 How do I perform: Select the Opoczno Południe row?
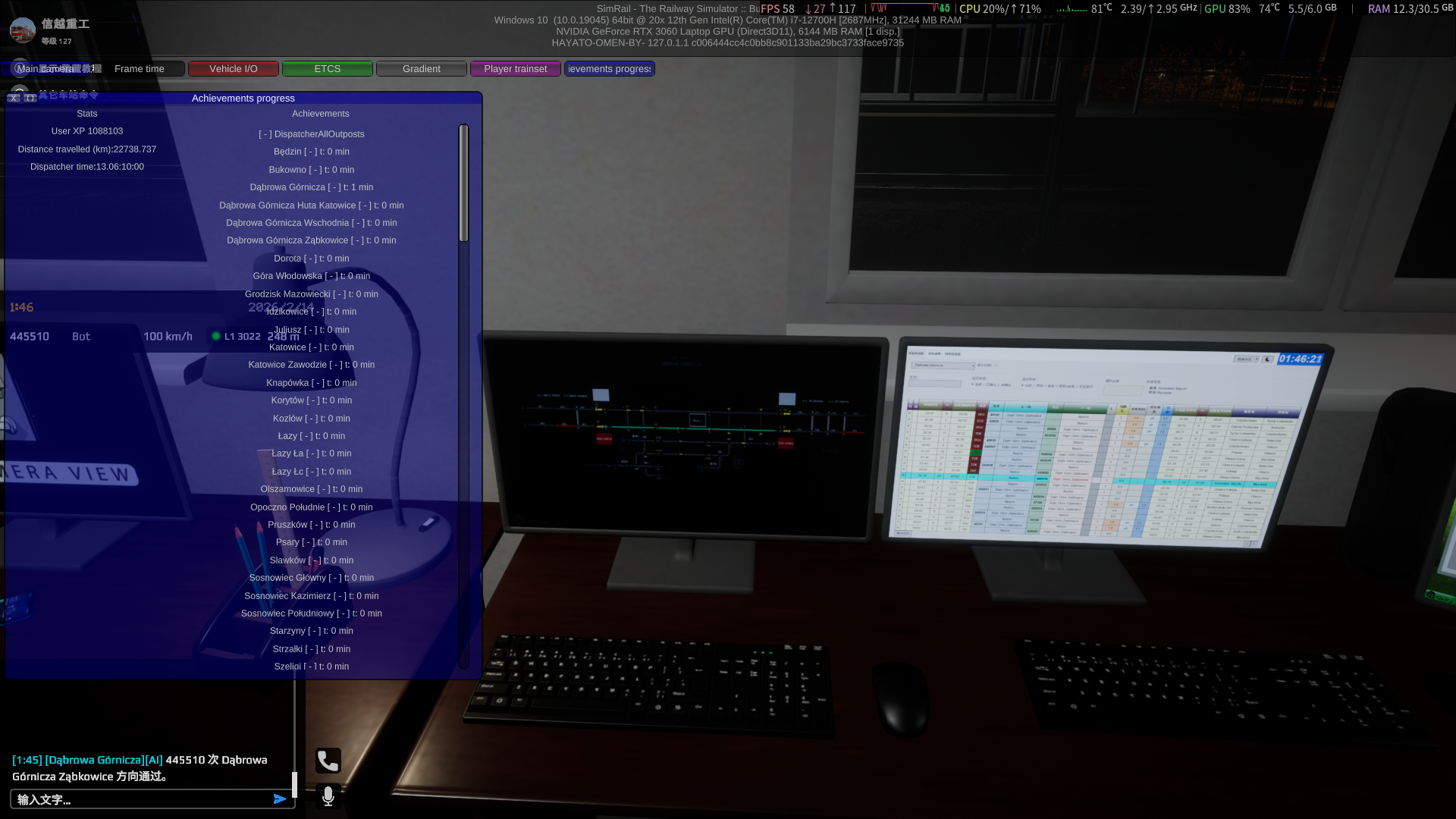312,507
